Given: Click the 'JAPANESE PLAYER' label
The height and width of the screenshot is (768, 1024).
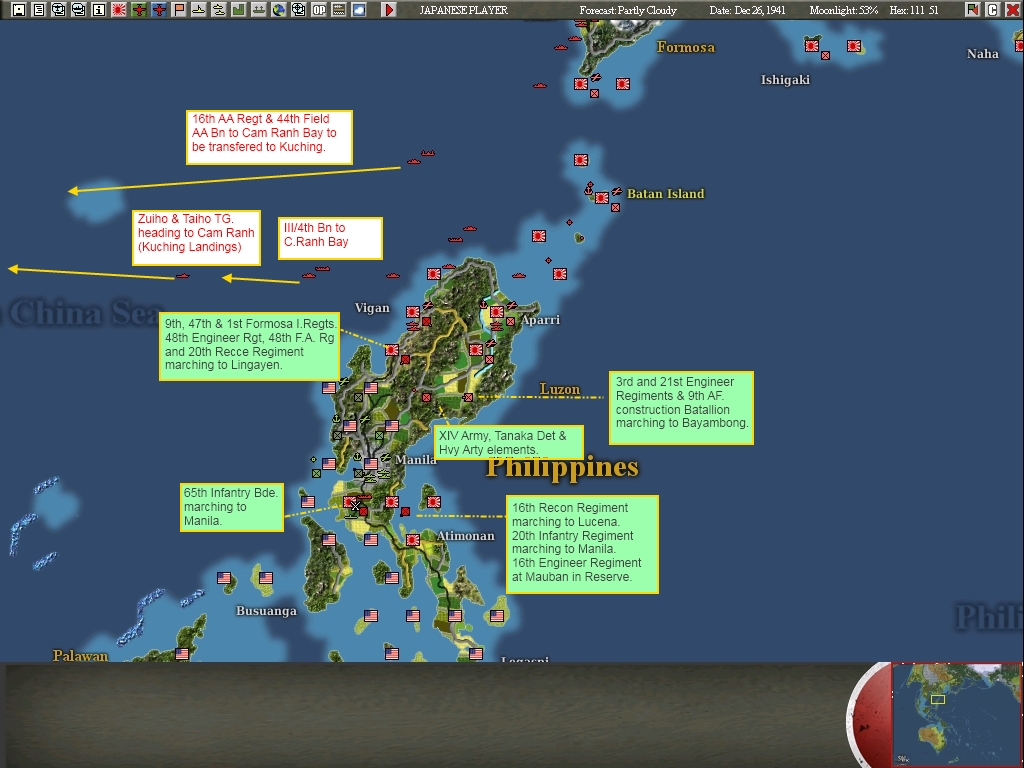Looking at the screenshot, I should click(x=463, y=10).
